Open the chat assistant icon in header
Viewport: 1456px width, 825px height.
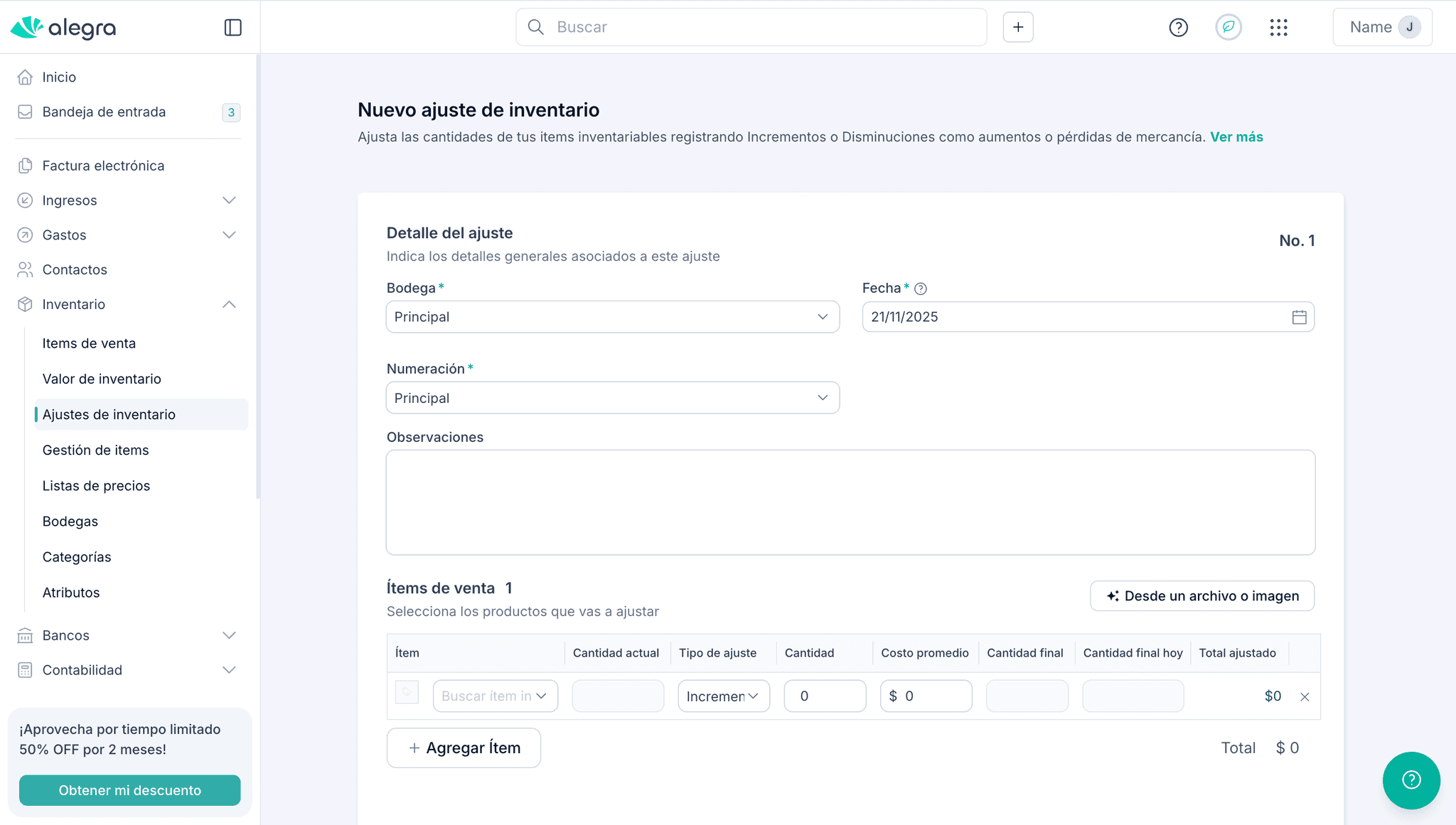[x=1228, y=28]
